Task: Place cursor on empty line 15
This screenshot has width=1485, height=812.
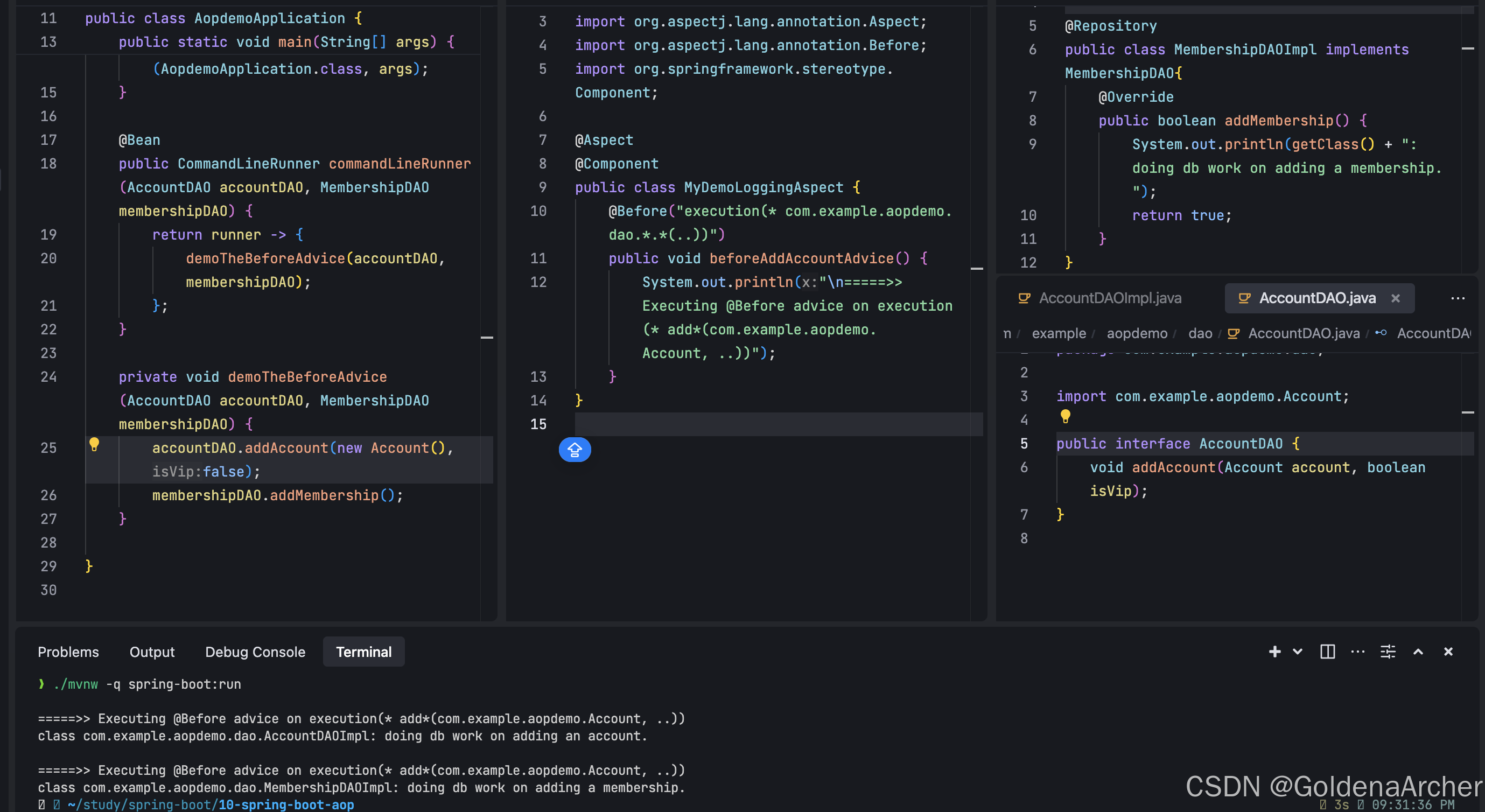Action: click(749, 424)
